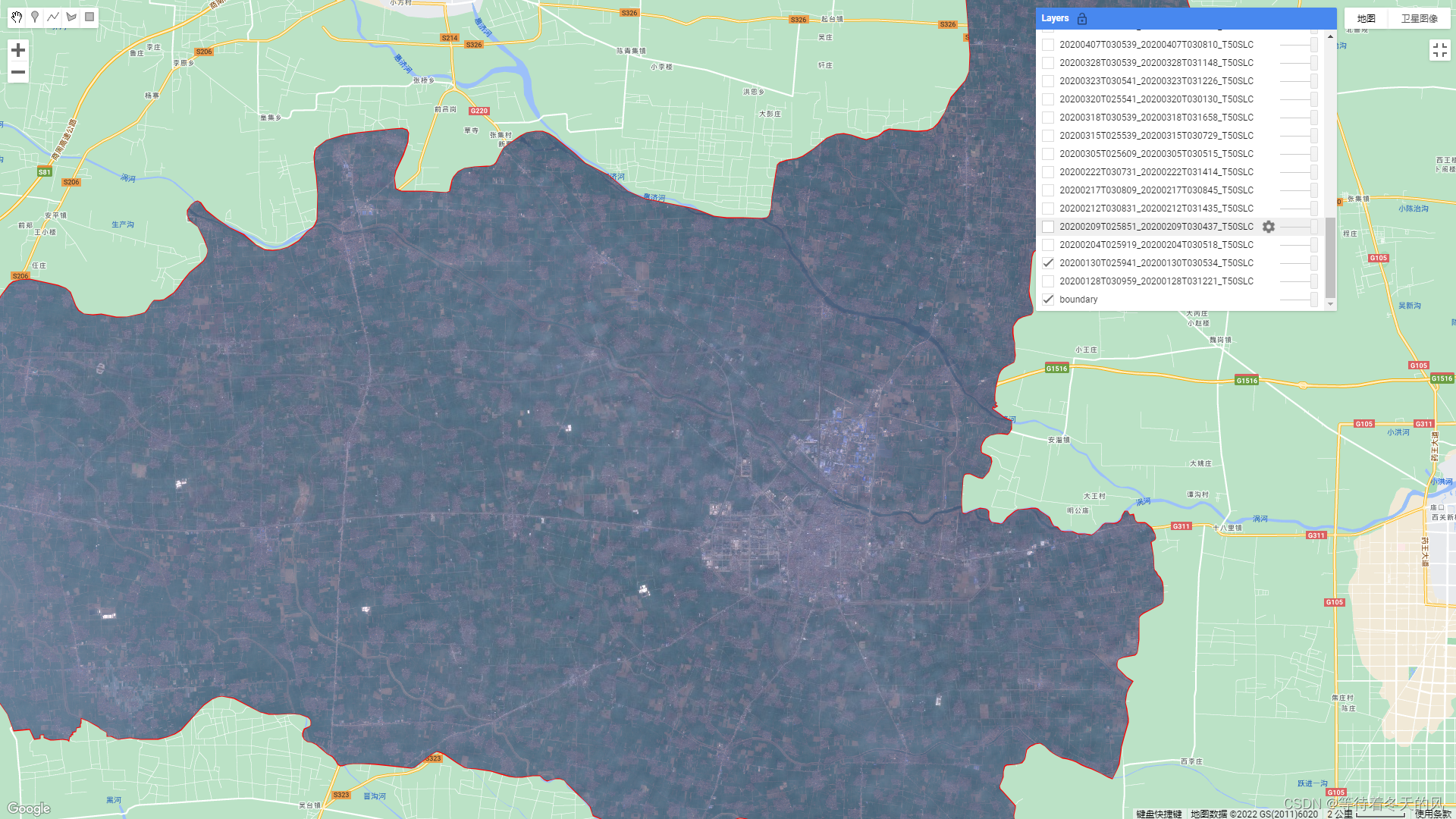Select the draw polygon shape tool

point(71,17)
